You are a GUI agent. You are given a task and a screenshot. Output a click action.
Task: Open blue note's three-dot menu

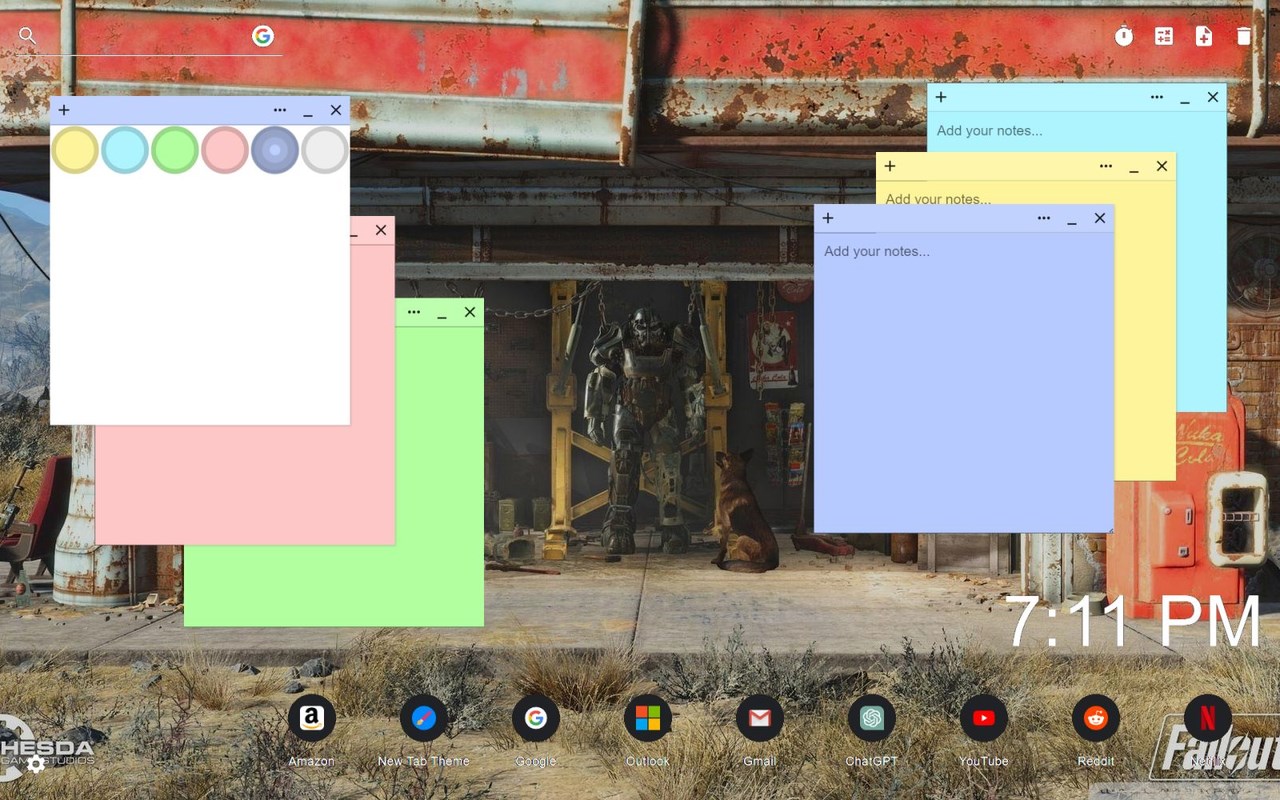[x=1044, y=218]
